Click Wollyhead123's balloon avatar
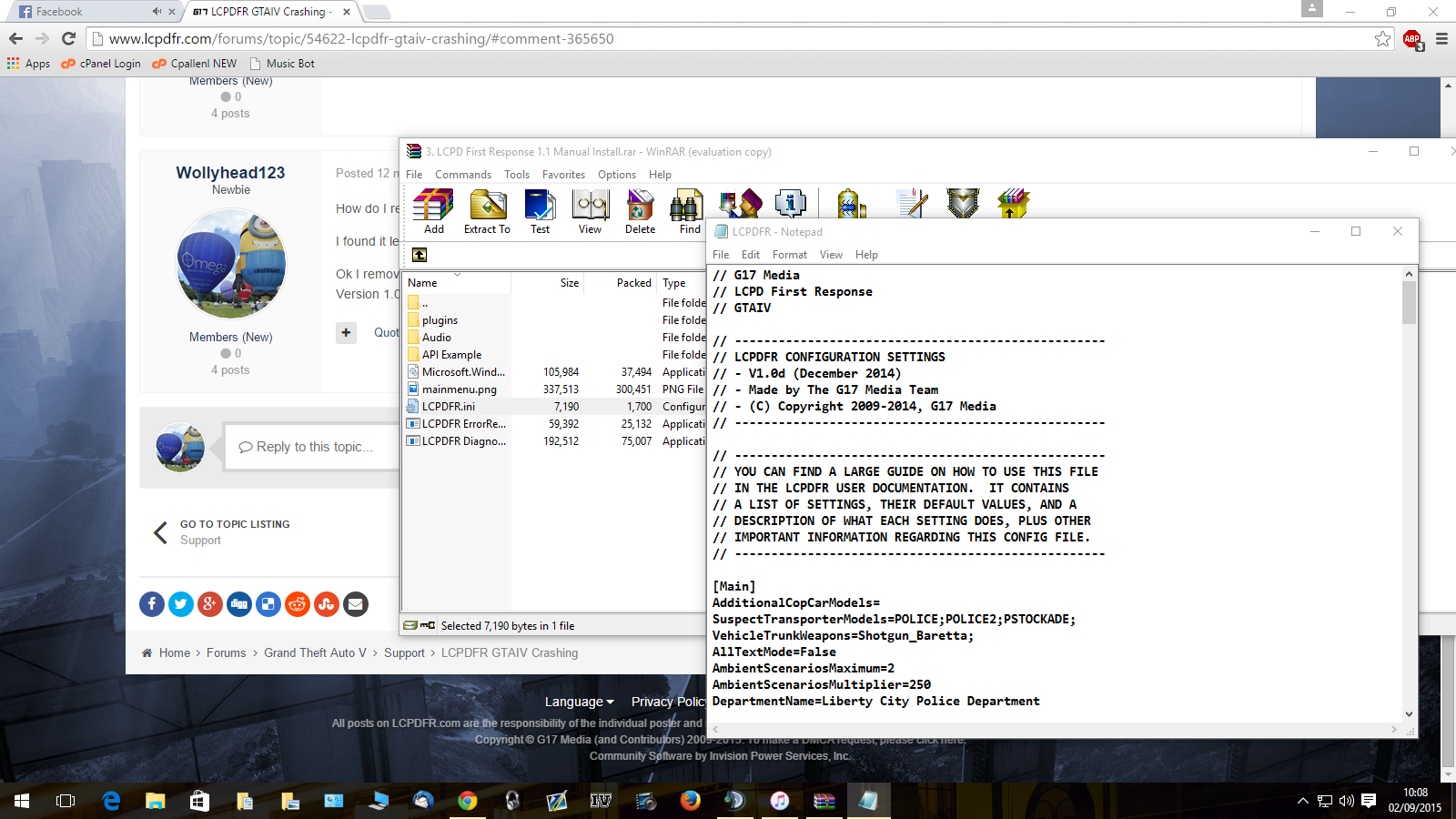 pos(231,263)
